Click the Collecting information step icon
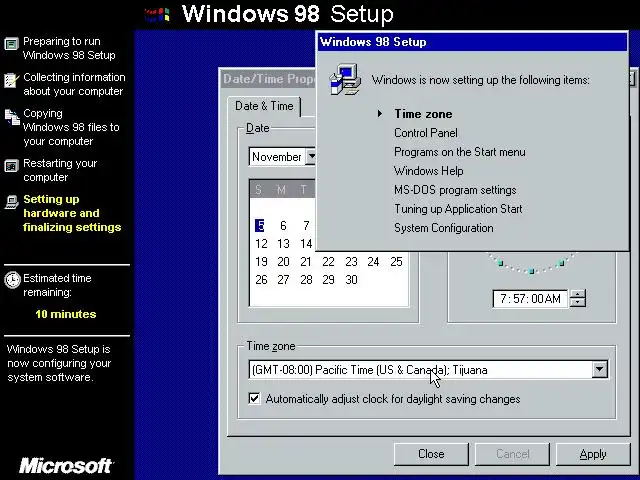Viewport: 640px width, 480px height. 11,80
